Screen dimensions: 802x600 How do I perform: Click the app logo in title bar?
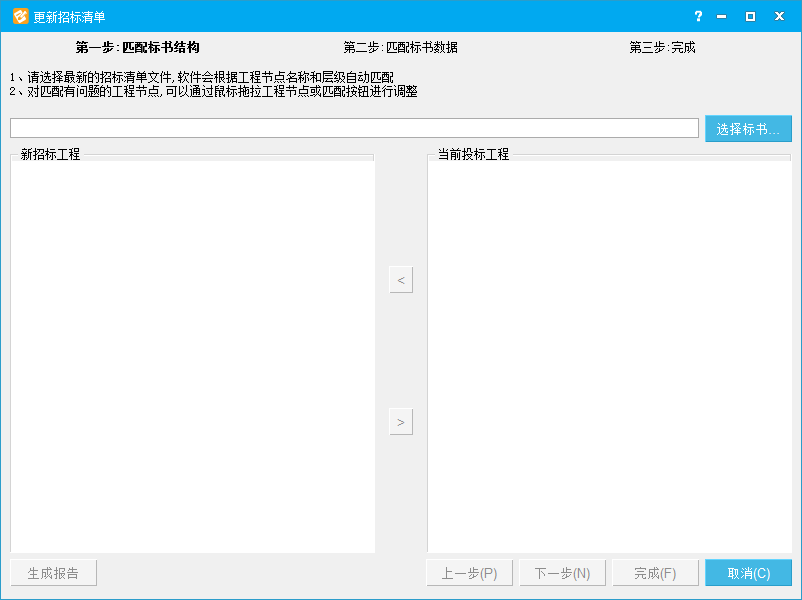20,17
